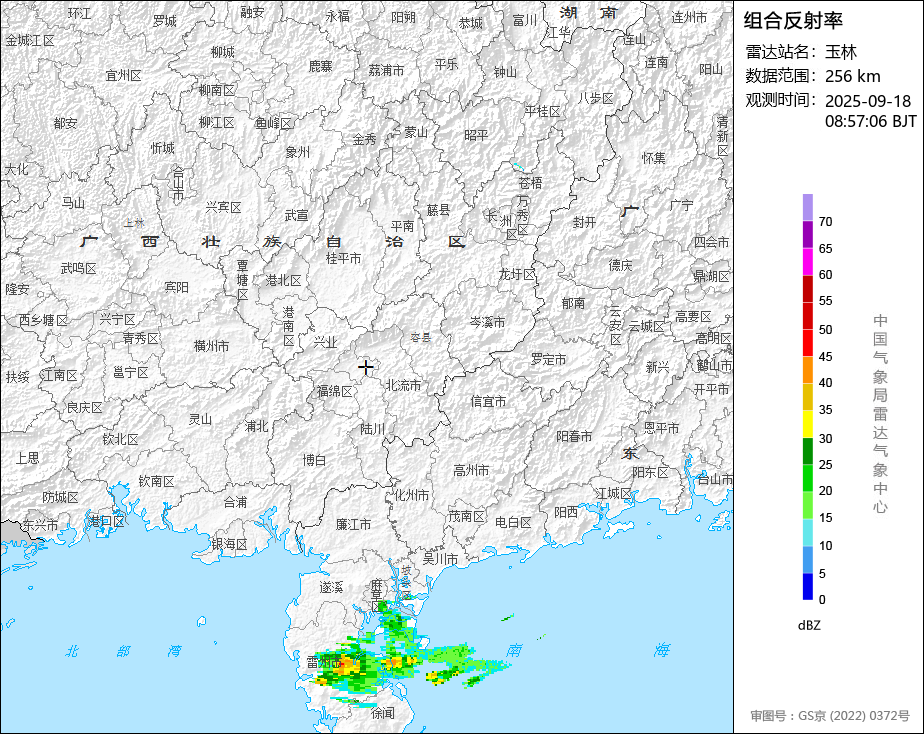Click the 德庆 county label
The height and width of the screenshot is (734, 924).
click(x=621, y=266)
